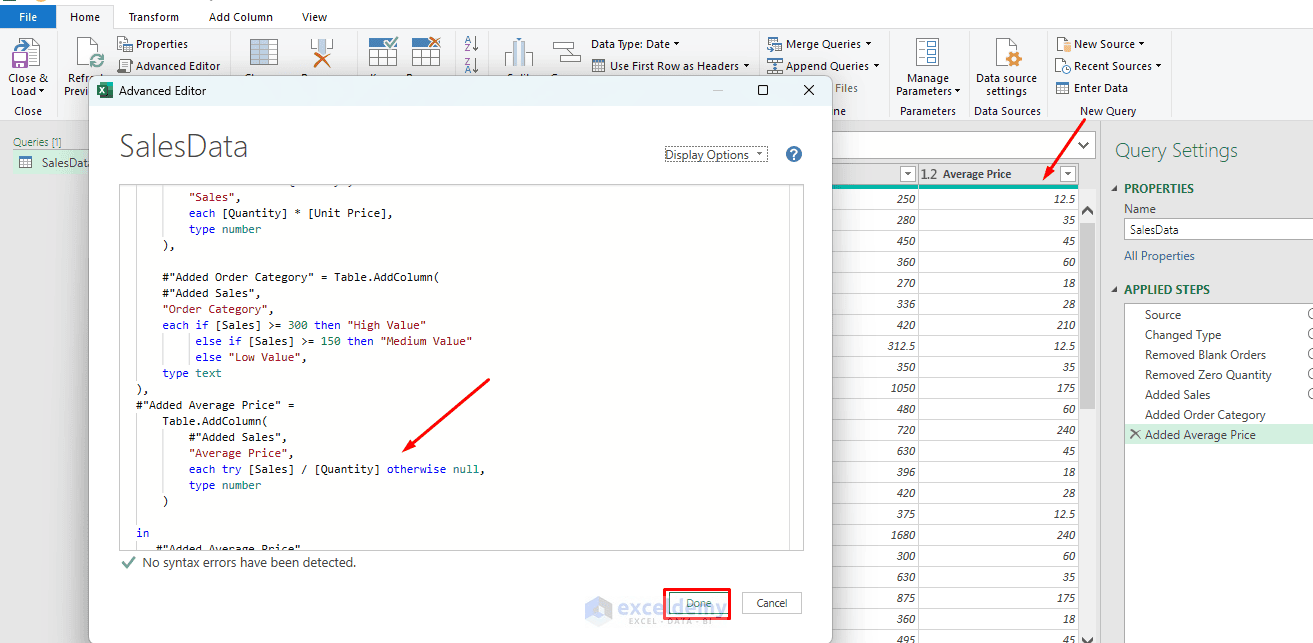Click the 'No syntax errors have been detected.' message
The image size is (1313, 643).
[249, 562]
